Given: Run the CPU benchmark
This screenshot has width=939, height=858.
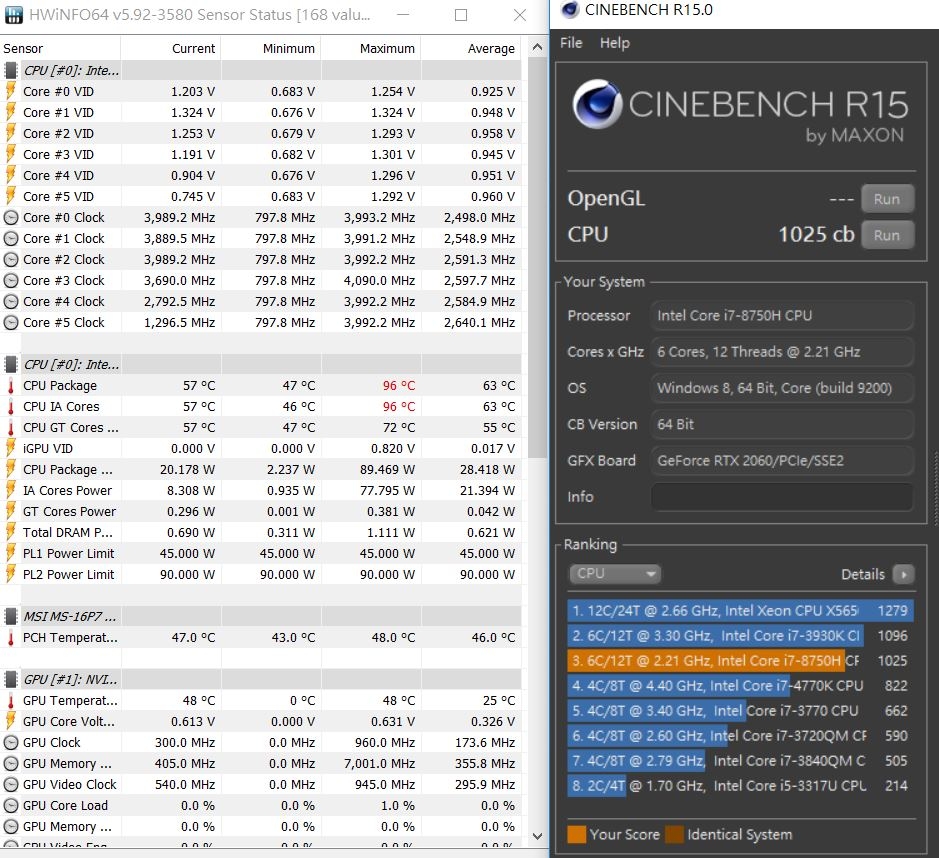Looking at the screenshot, I should pyautogui.click(x=887, y=235).
